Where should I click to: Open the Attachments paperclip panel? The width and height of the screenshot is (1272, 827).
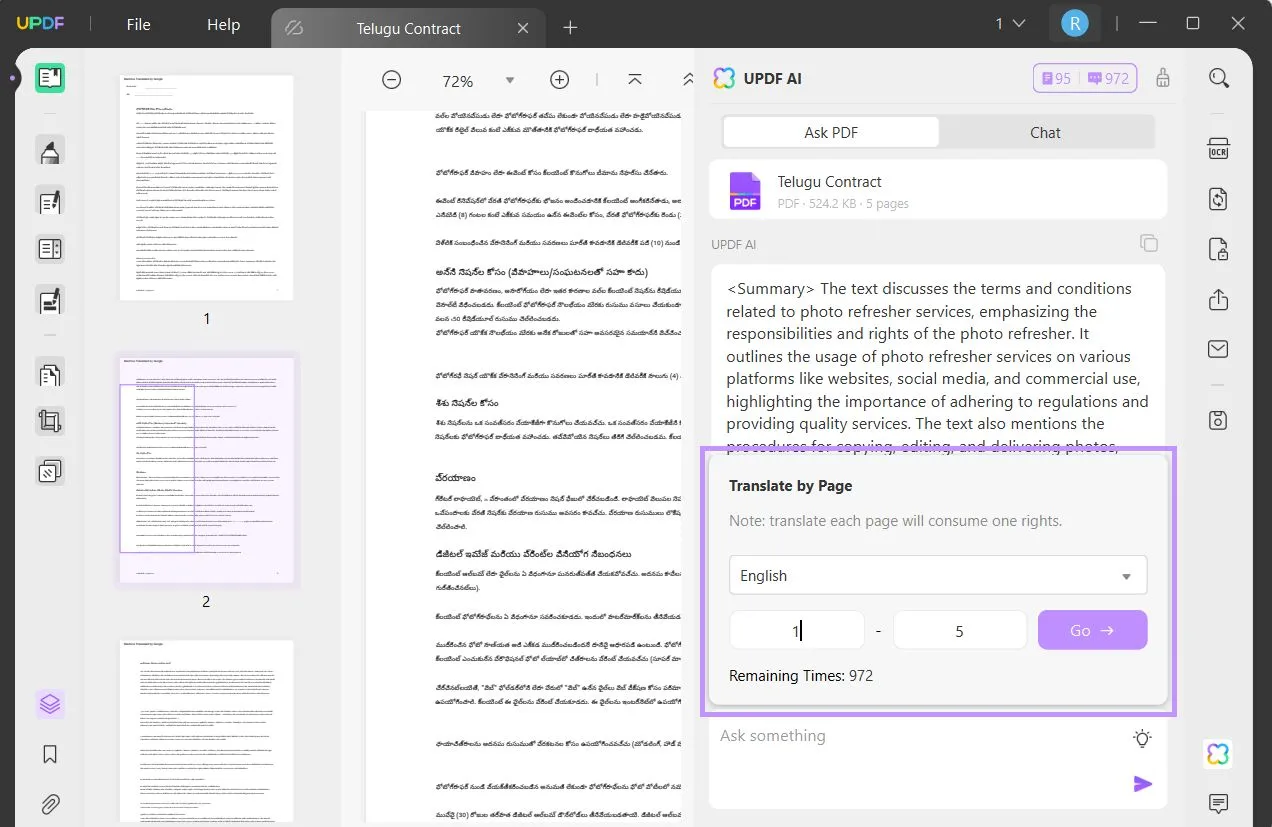(x=50, y=803)
